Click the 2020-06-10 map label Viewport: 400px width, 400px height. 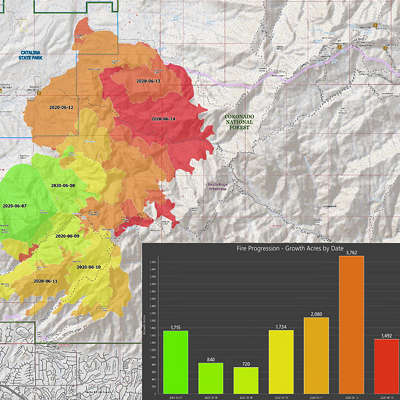(x=89, y=267)
